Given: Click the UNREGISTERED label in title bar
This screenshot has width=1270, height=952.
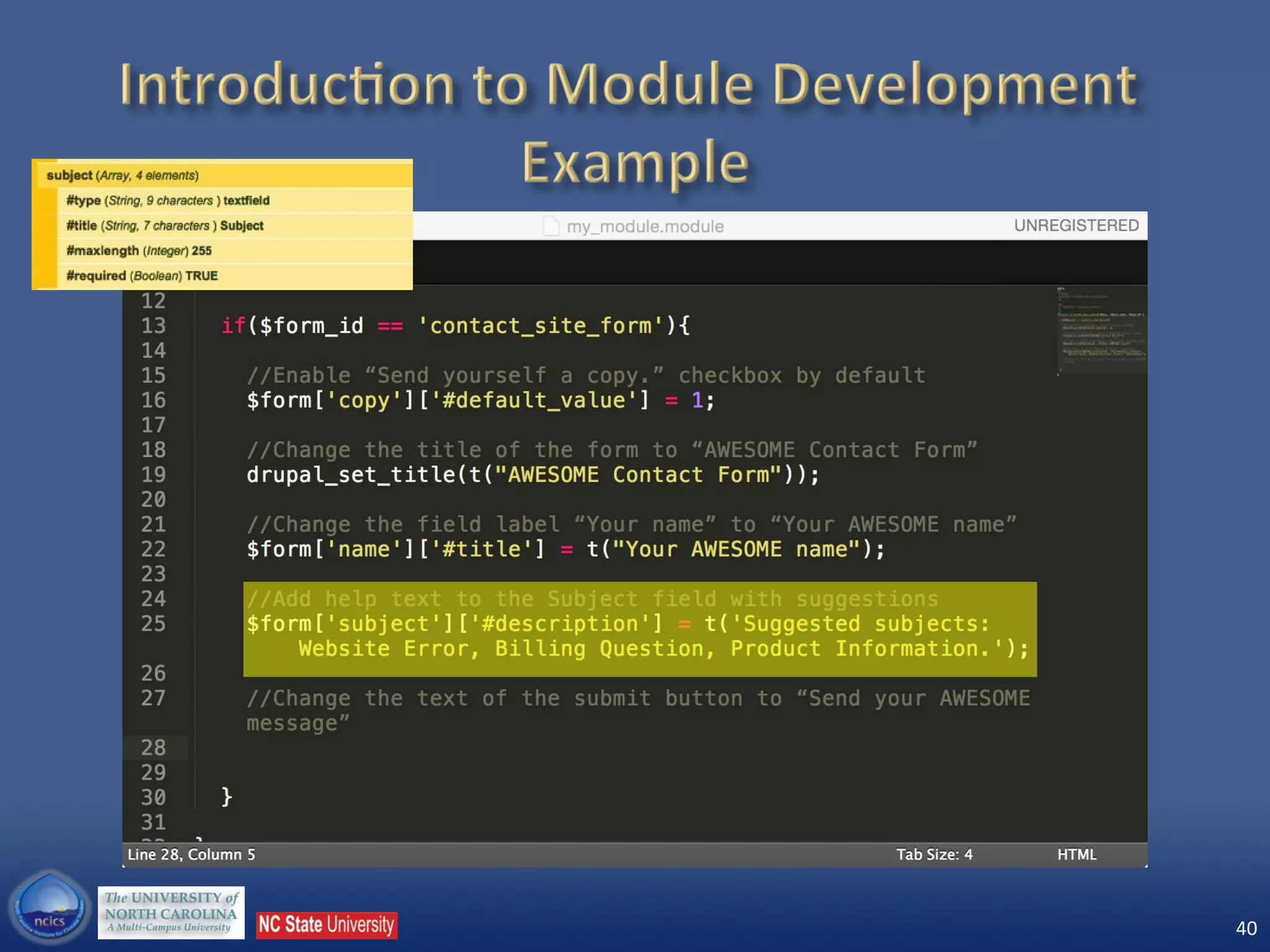Looking at the screenshot, I should [x=1076, y=226].
